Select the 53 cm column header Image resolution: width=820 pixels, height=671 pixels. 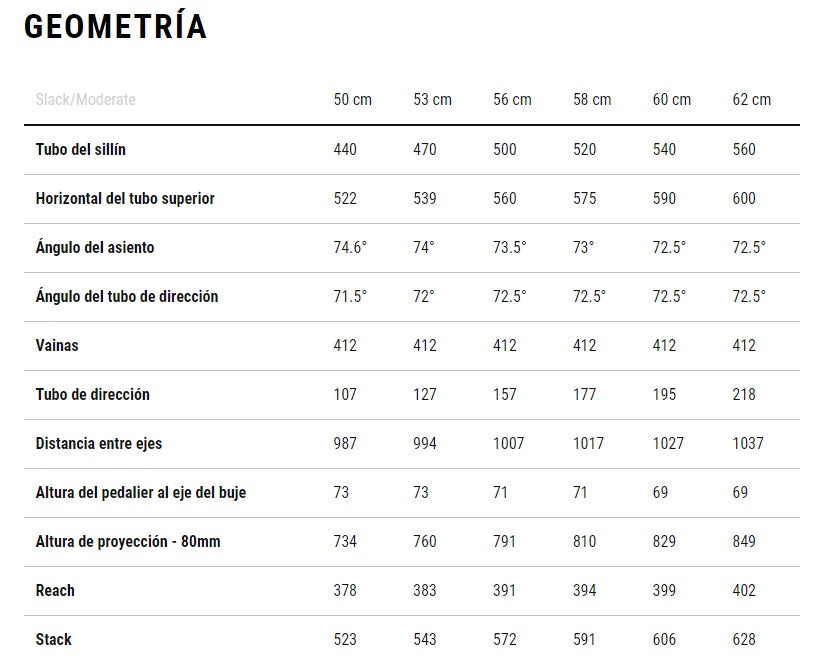pos(432,99)
